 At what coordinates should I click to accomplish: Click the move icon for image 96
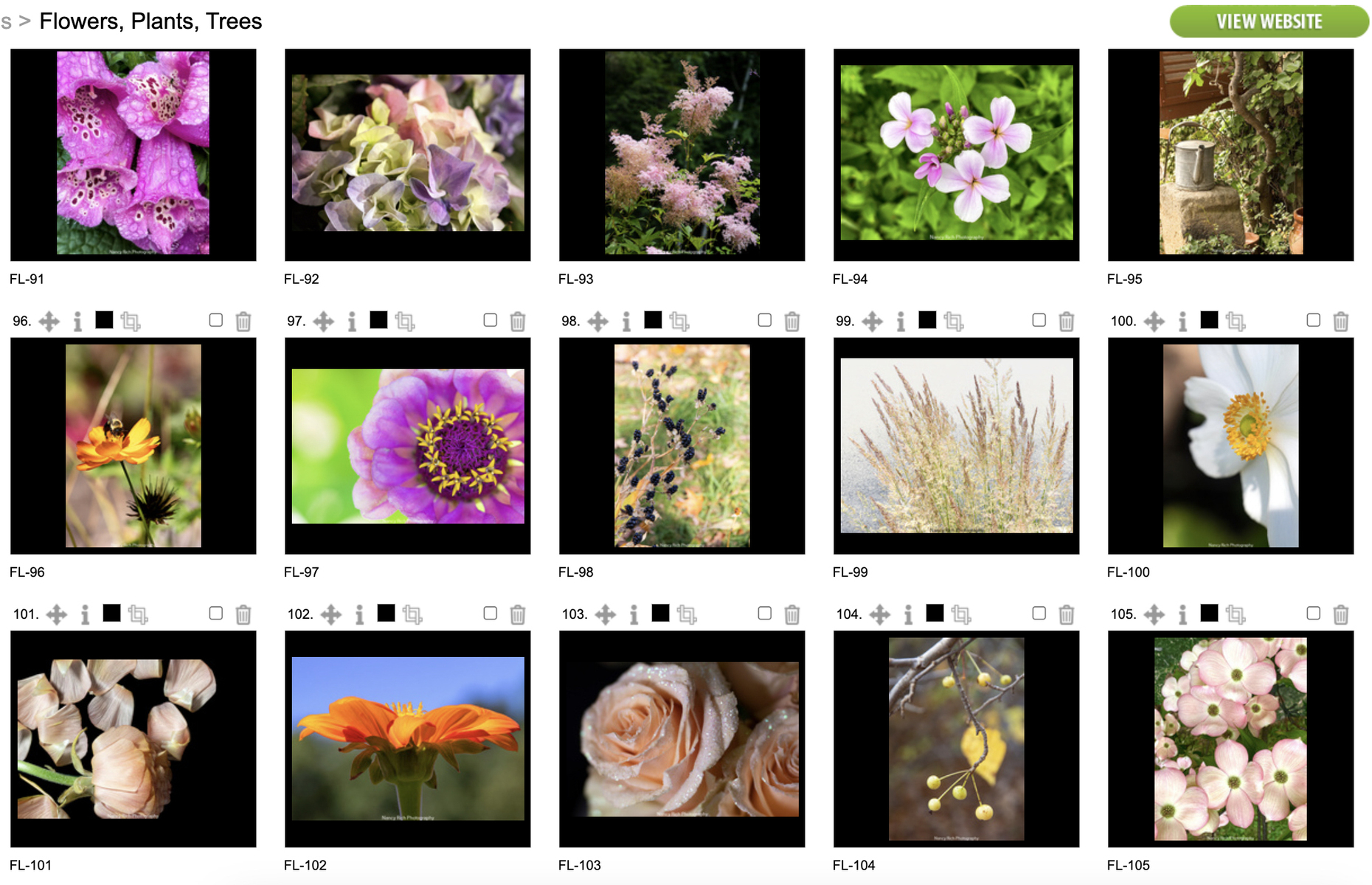49,322
